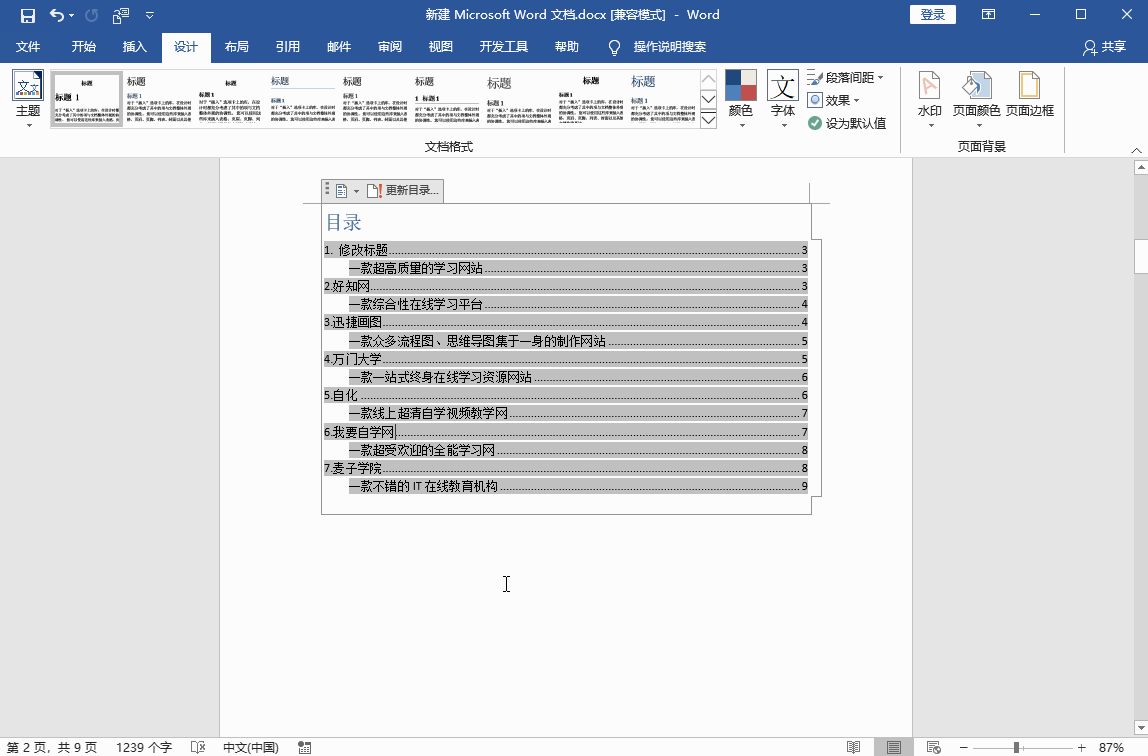The height and width of the screenshot is (756, 1148).
Task: Click the word count (1239 个字) indicator
Action: point(144,746)
